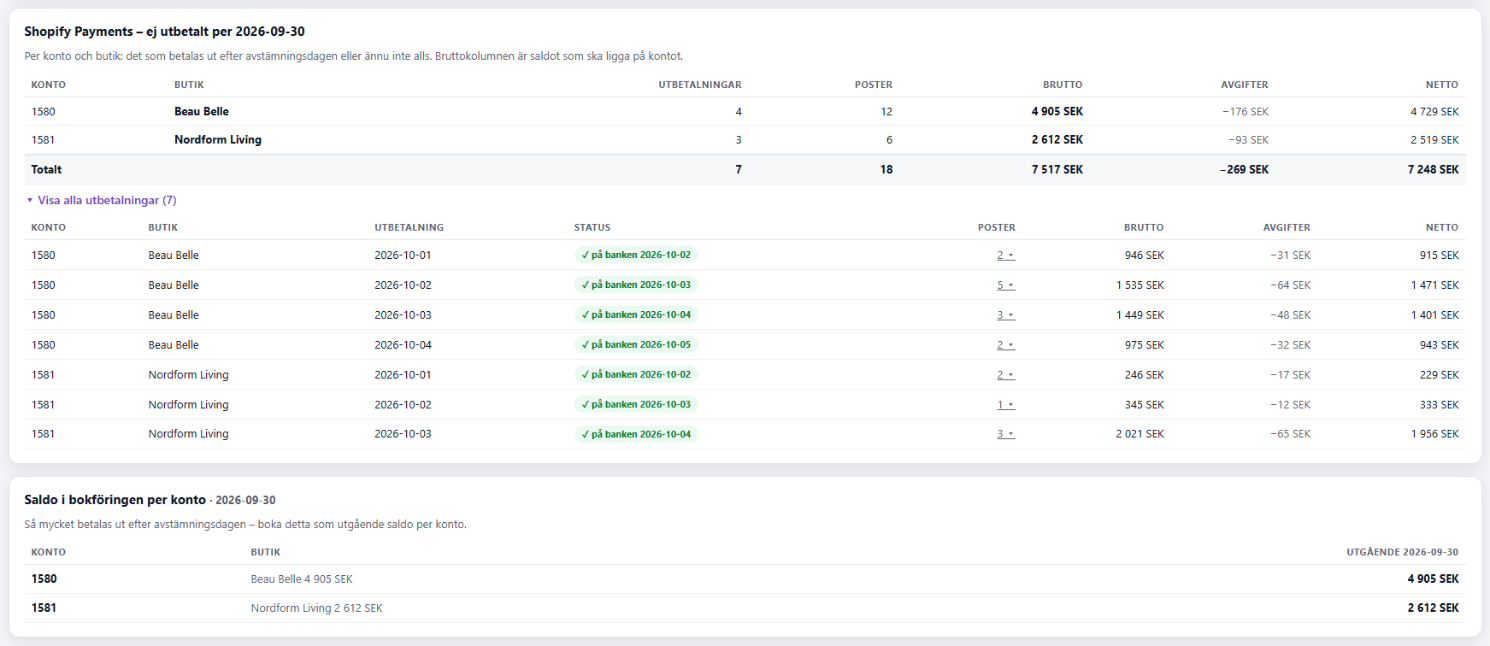Viewport: 1490px width, 646px height.
Task: Select the fee value "−93 SEK"
Action: 1248,140
